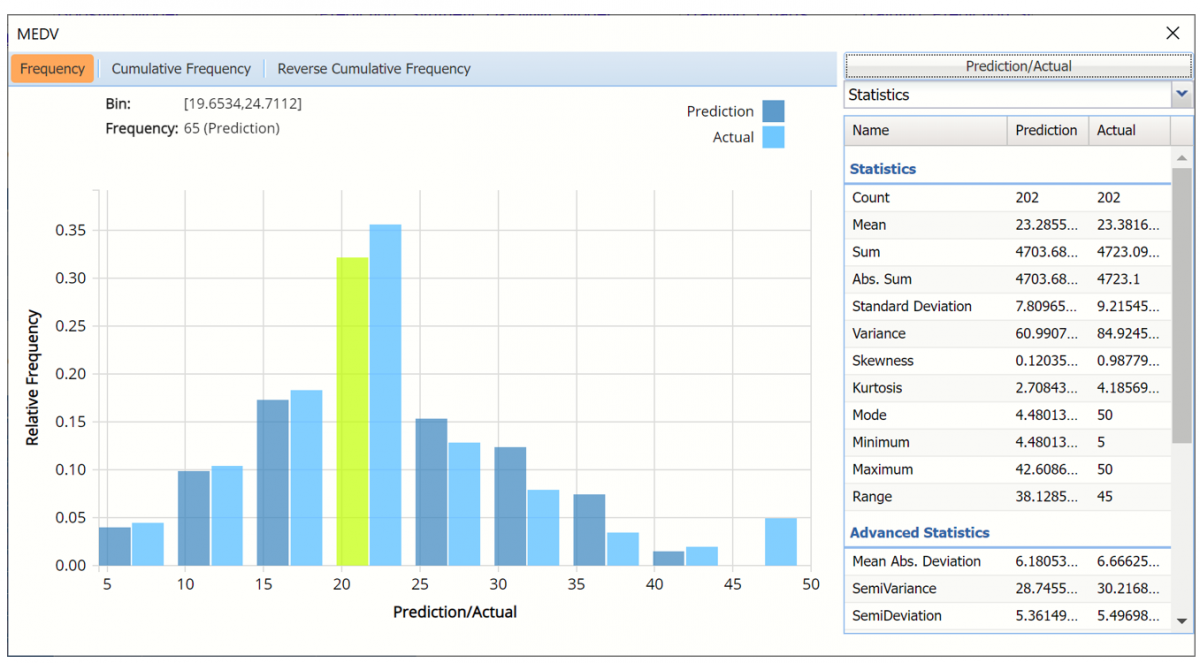Sort by the Name column header
This screenshot has height=663, width=1200.
click(925, 130)
